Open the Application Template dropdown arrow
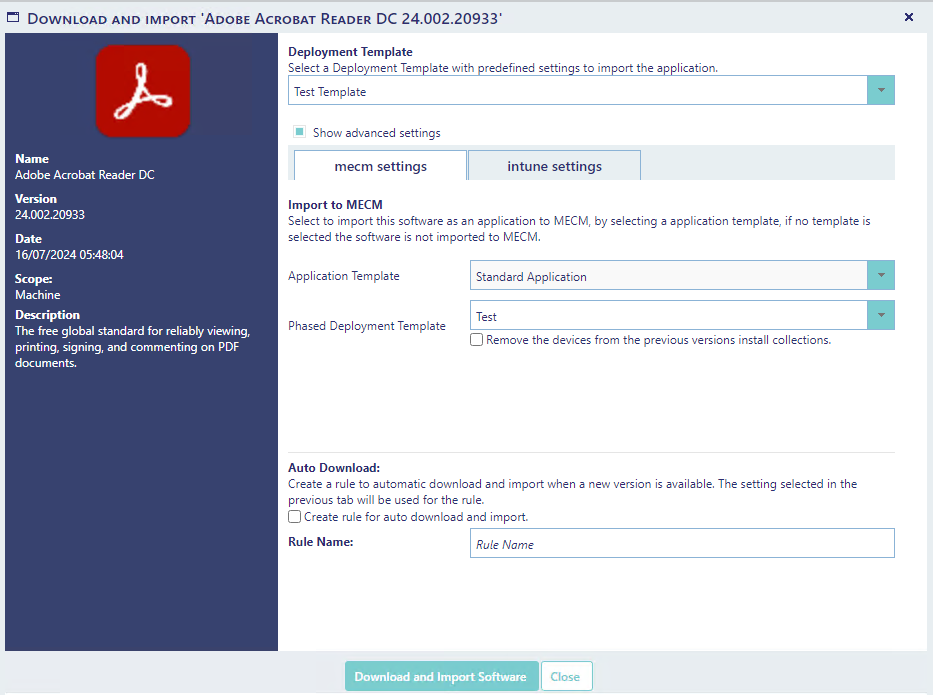This screenshot has width=933, height=695. (881, 276)
